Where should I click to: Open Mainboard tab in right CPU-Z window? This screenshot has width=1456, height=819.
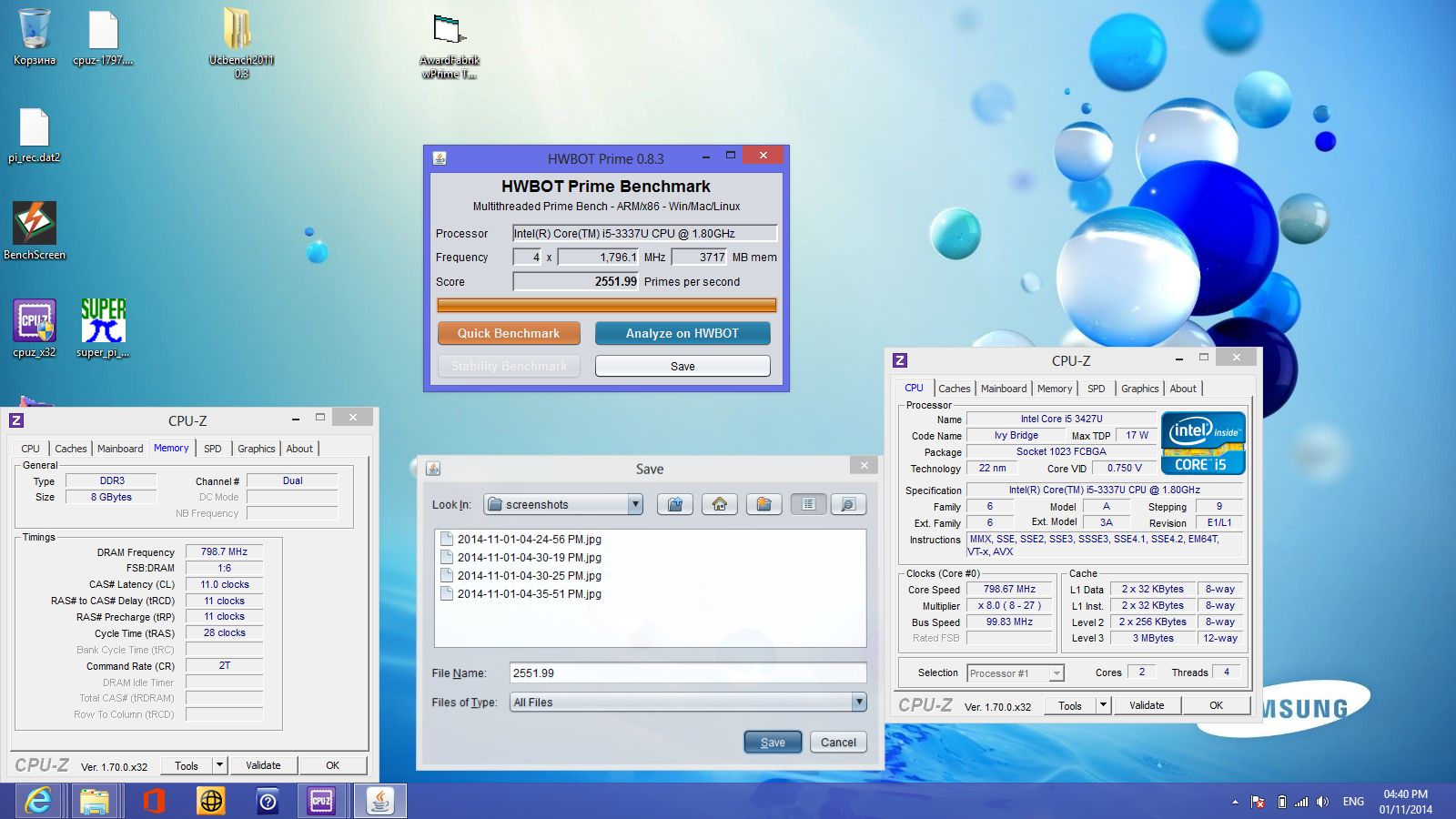pos(1004,389)
